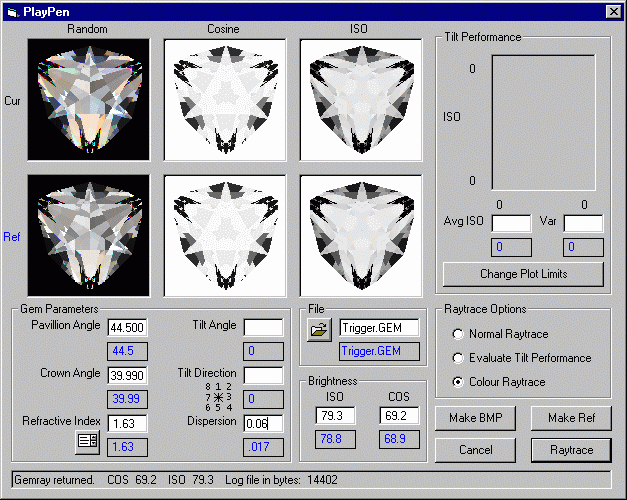Select the Colour Raytrace option
Screen dimensions: 627x500
click(499, 382)
